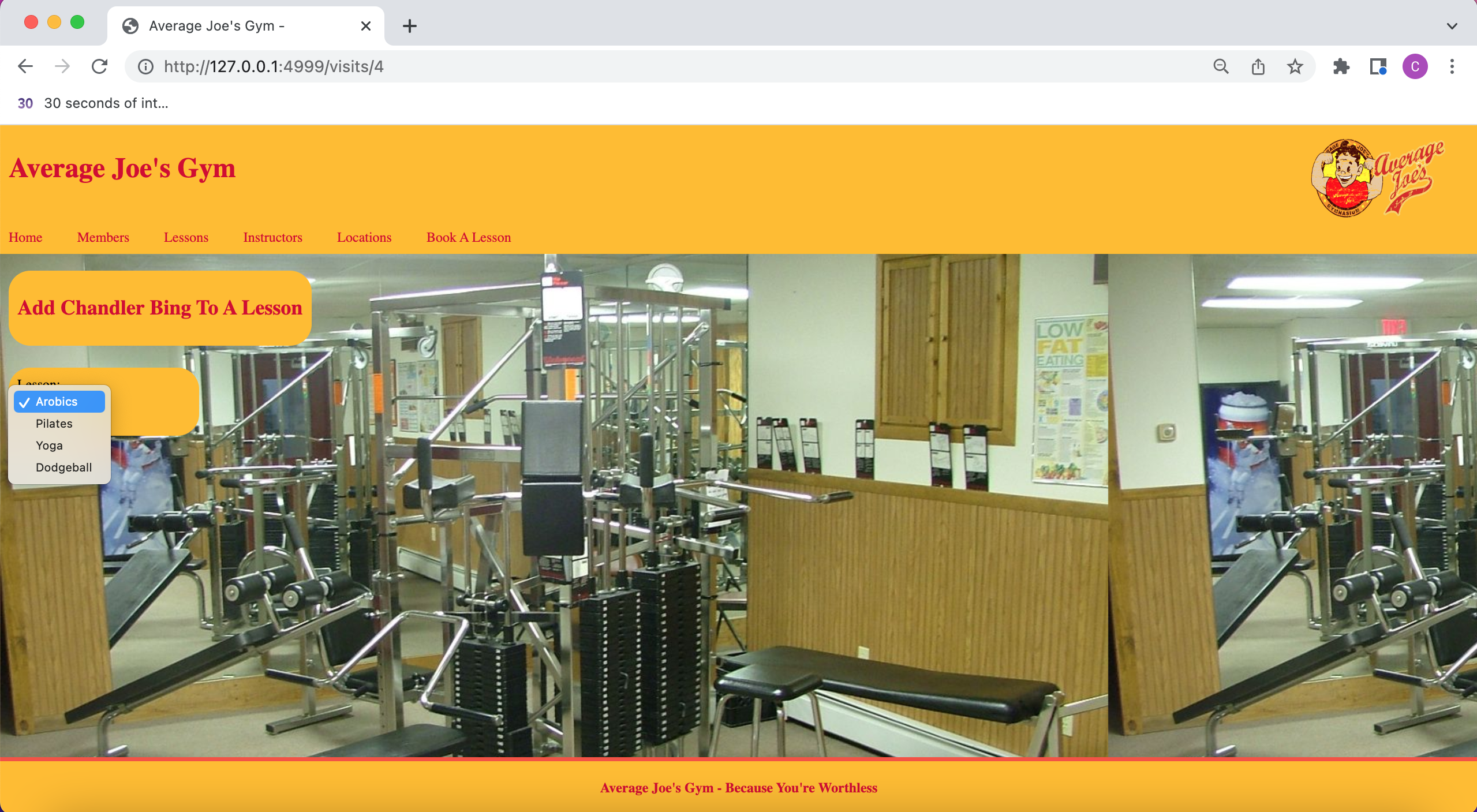Select the Average Joe's Gym browser tab
Screen dimensions: 1477x812
245,26
